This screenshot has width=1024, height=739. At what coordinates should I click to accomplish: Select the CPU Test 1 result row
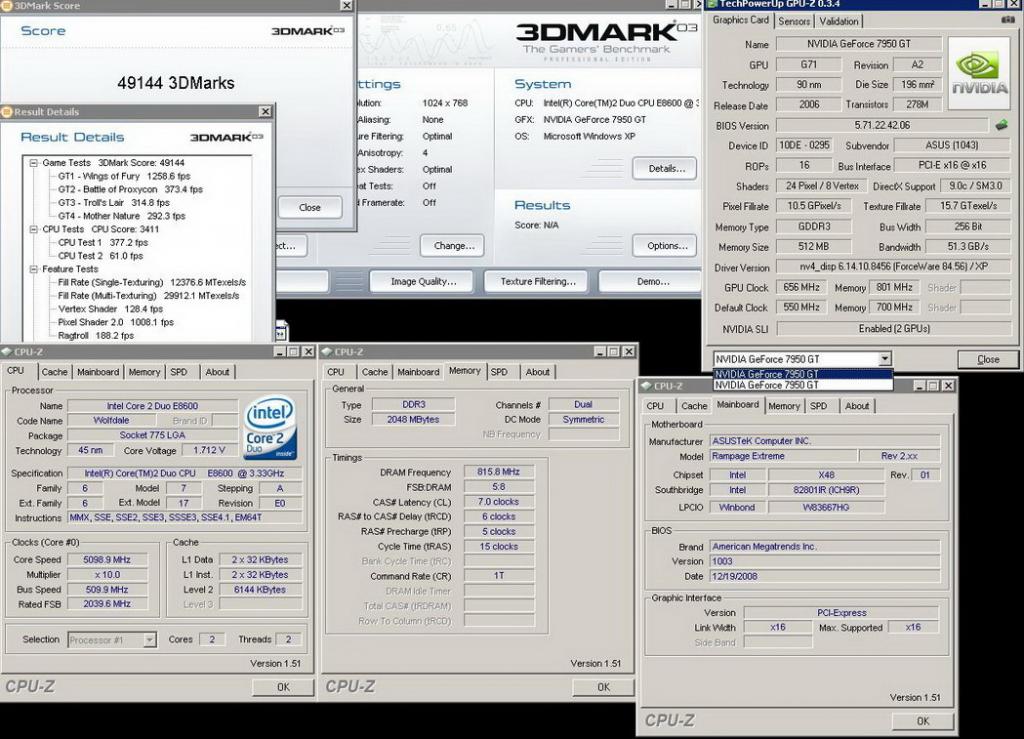pyautogui.click(x=103, y=242)
